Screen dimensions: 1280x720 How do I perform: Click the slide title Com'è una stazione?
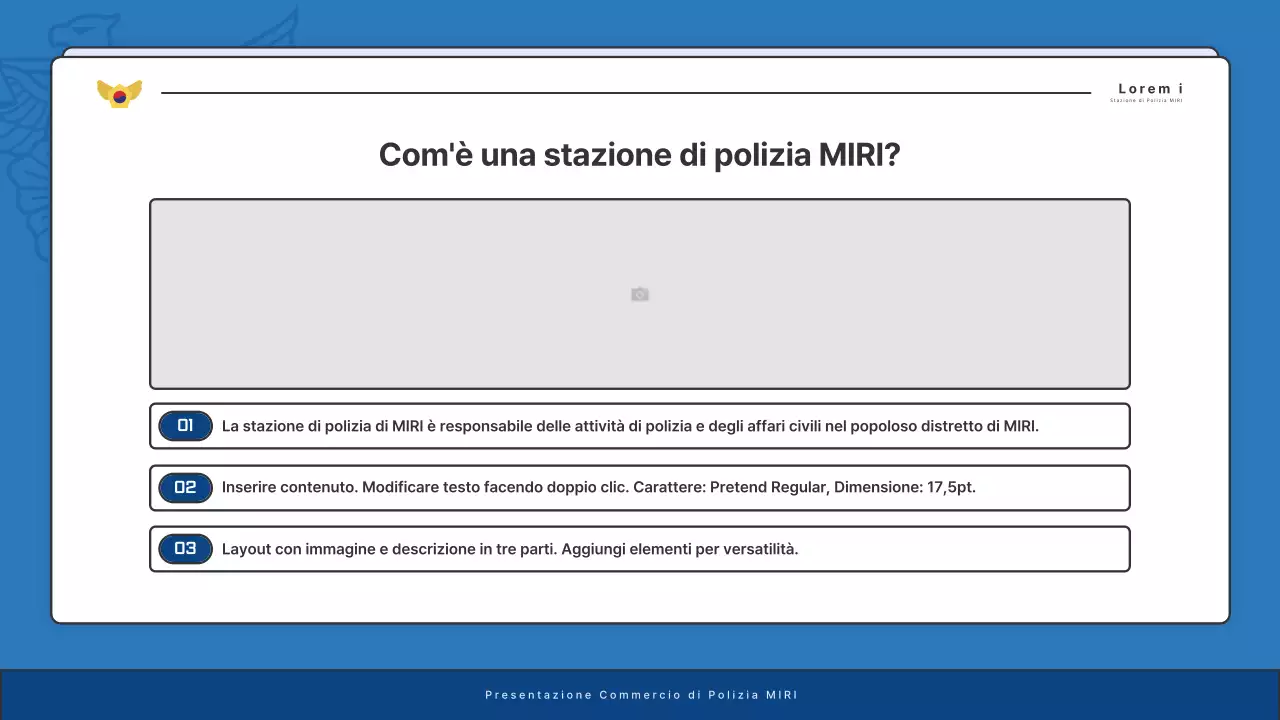(640, 155)
